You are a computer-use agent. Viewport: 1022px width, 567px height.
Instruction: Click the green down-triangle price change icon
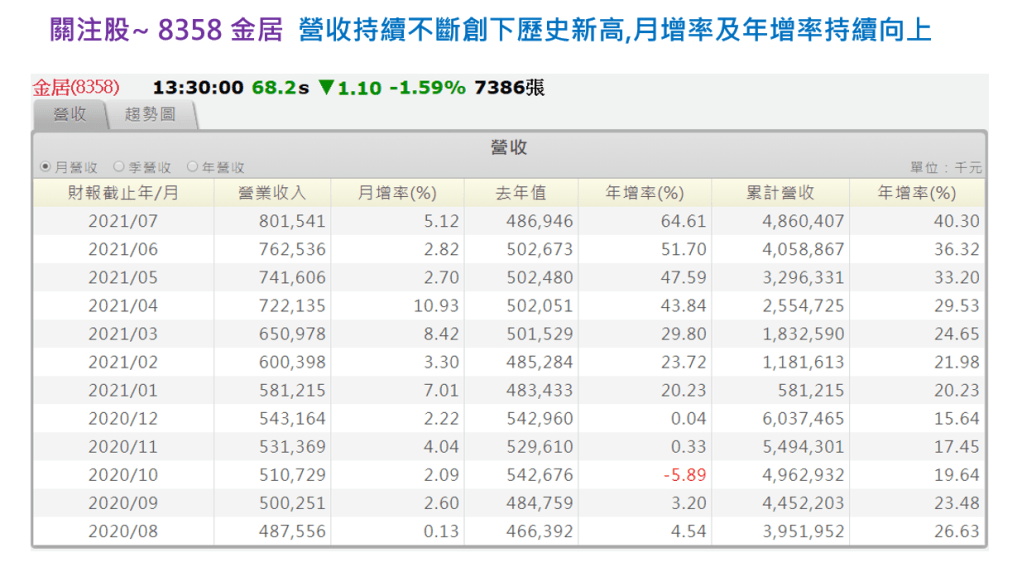click(x=325, y=87)
